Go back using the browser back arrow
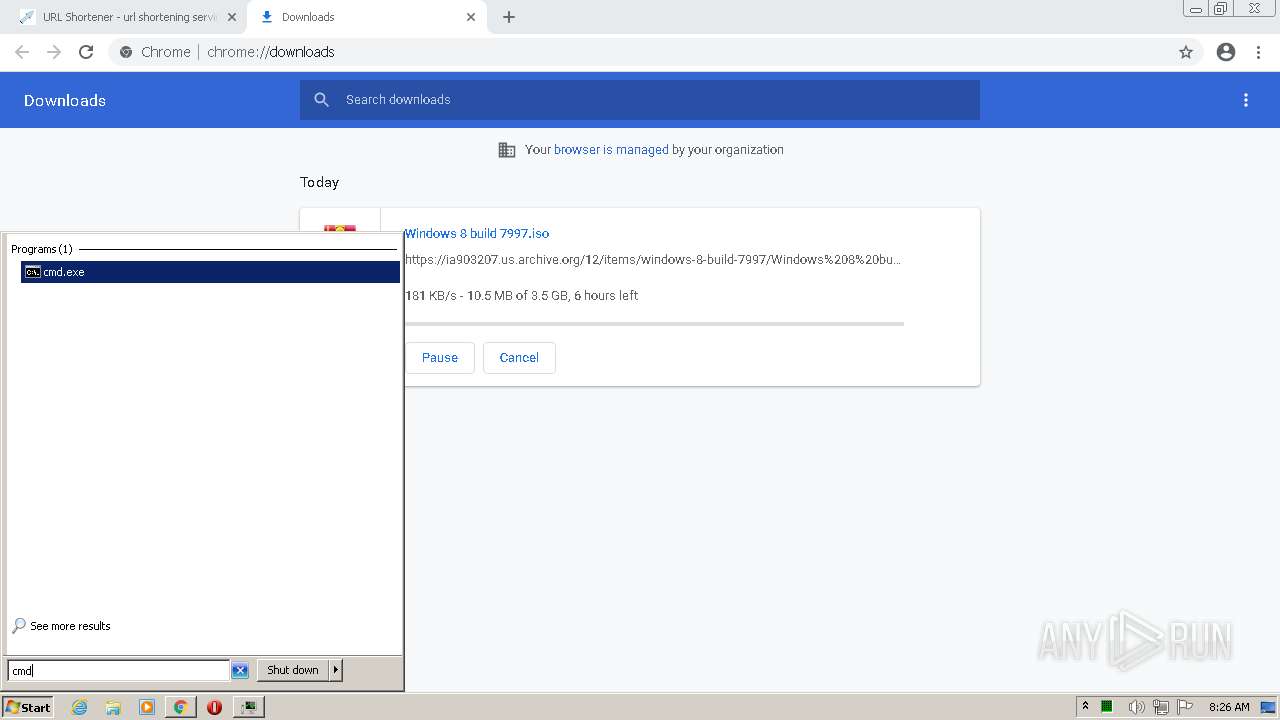Viewport: 1280px width, 720px height. (22, 52)
